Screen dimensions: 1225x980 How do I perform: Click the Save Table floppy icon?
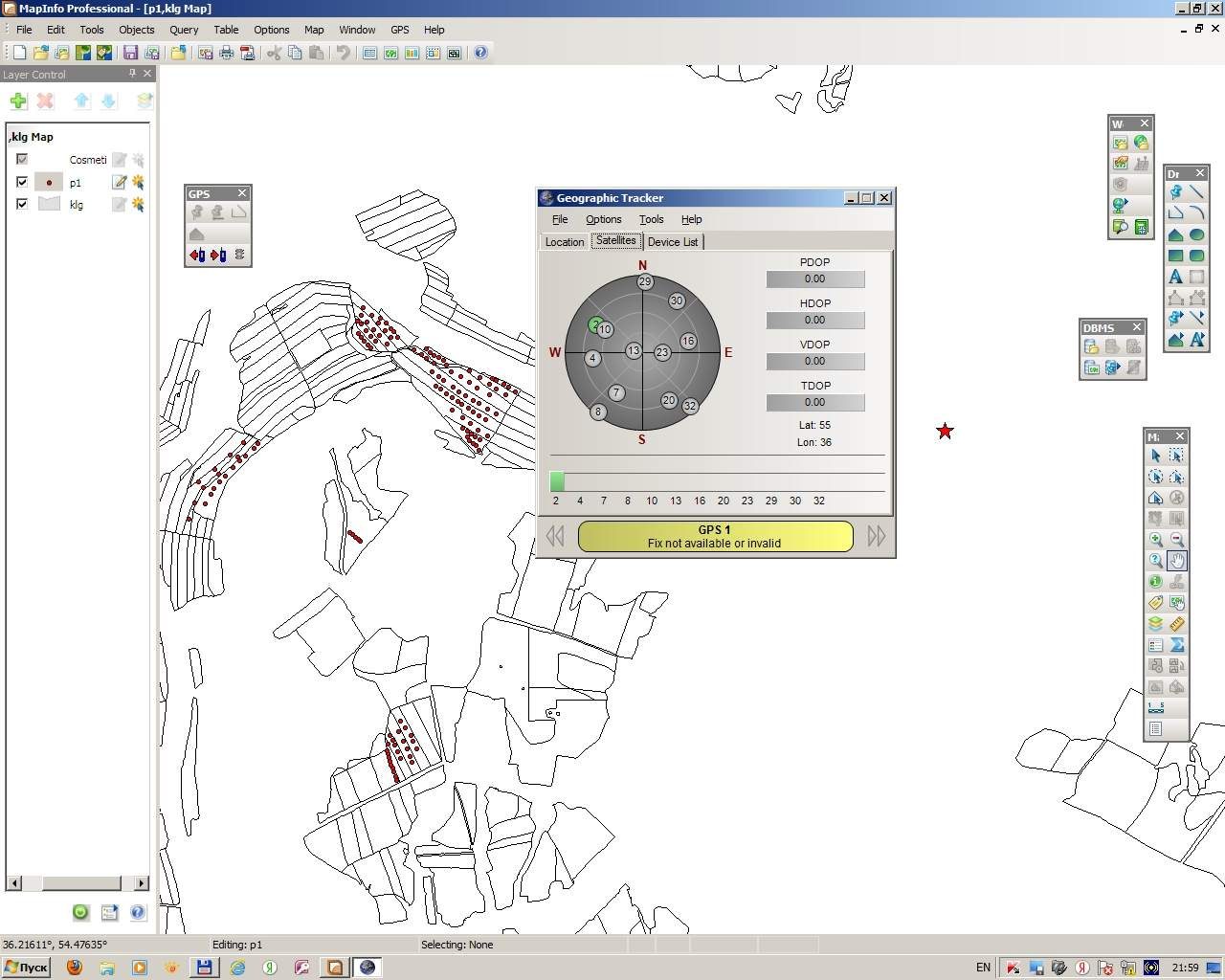click(x=130, y=53)
